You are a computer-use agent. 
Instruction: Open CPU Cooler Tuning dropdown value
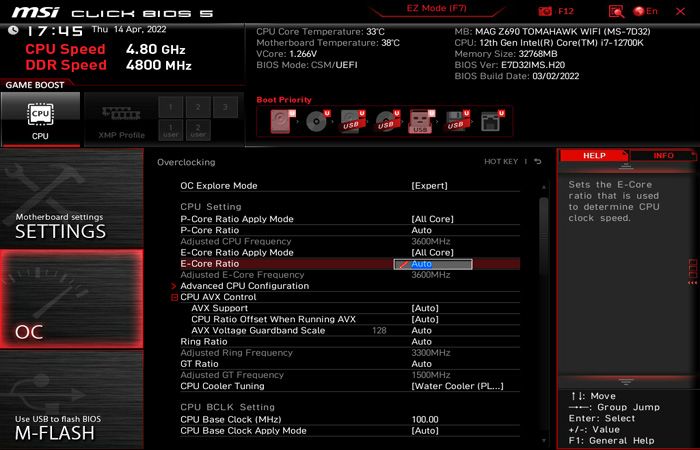457,386
